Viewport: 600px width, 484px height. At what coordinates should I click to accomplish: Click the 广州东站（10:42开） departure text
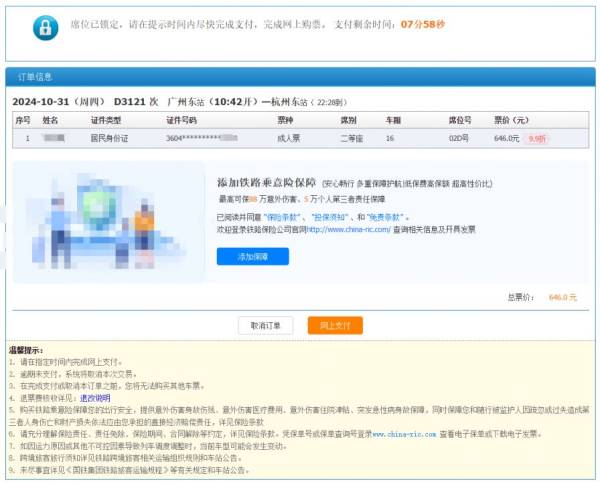coord(213,102)
